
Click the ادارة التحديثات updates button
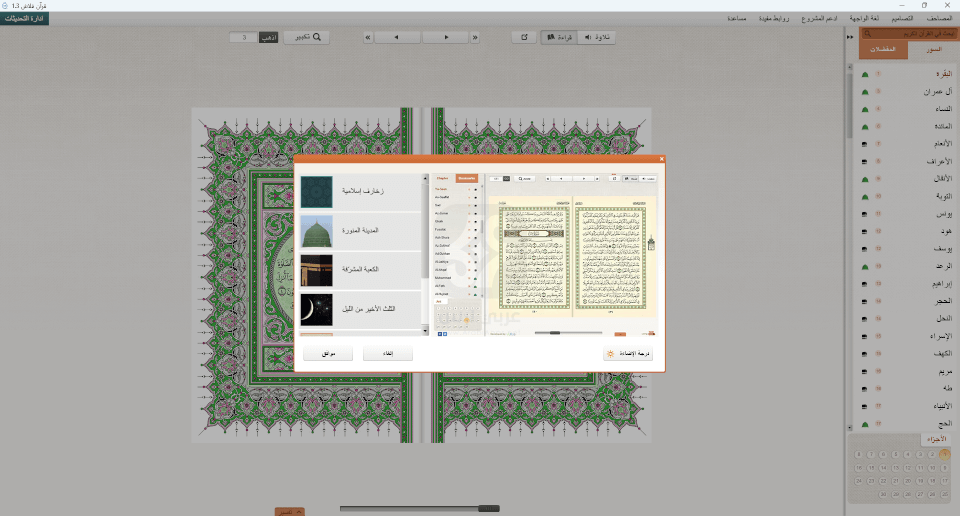(24, 18)
